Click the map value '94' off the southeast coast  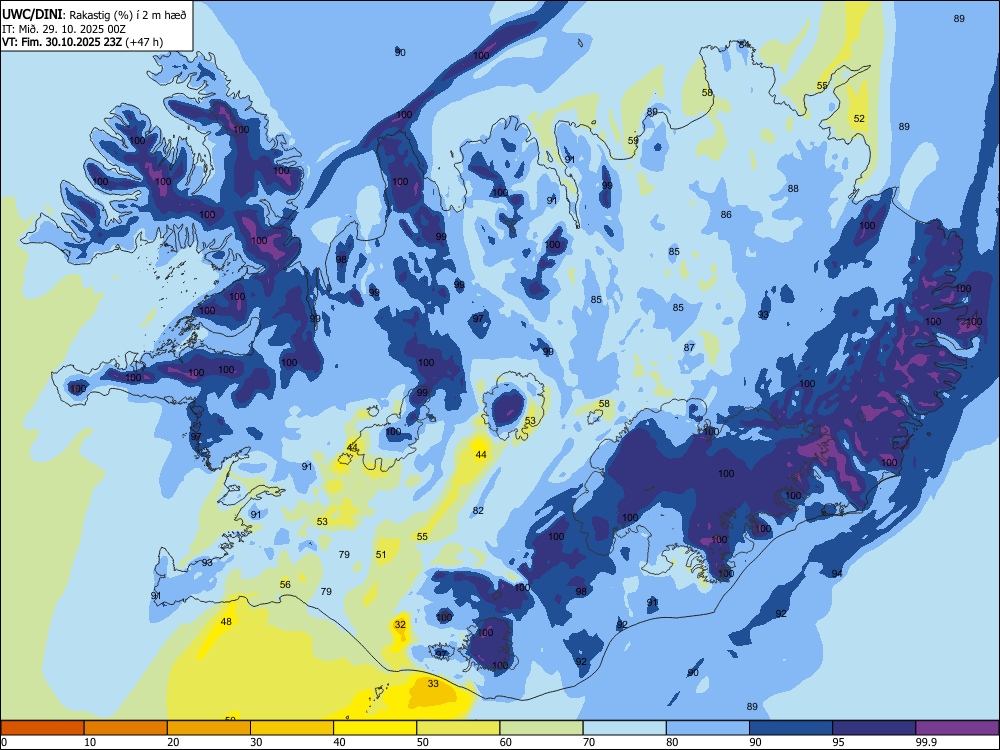click(837, 573)
